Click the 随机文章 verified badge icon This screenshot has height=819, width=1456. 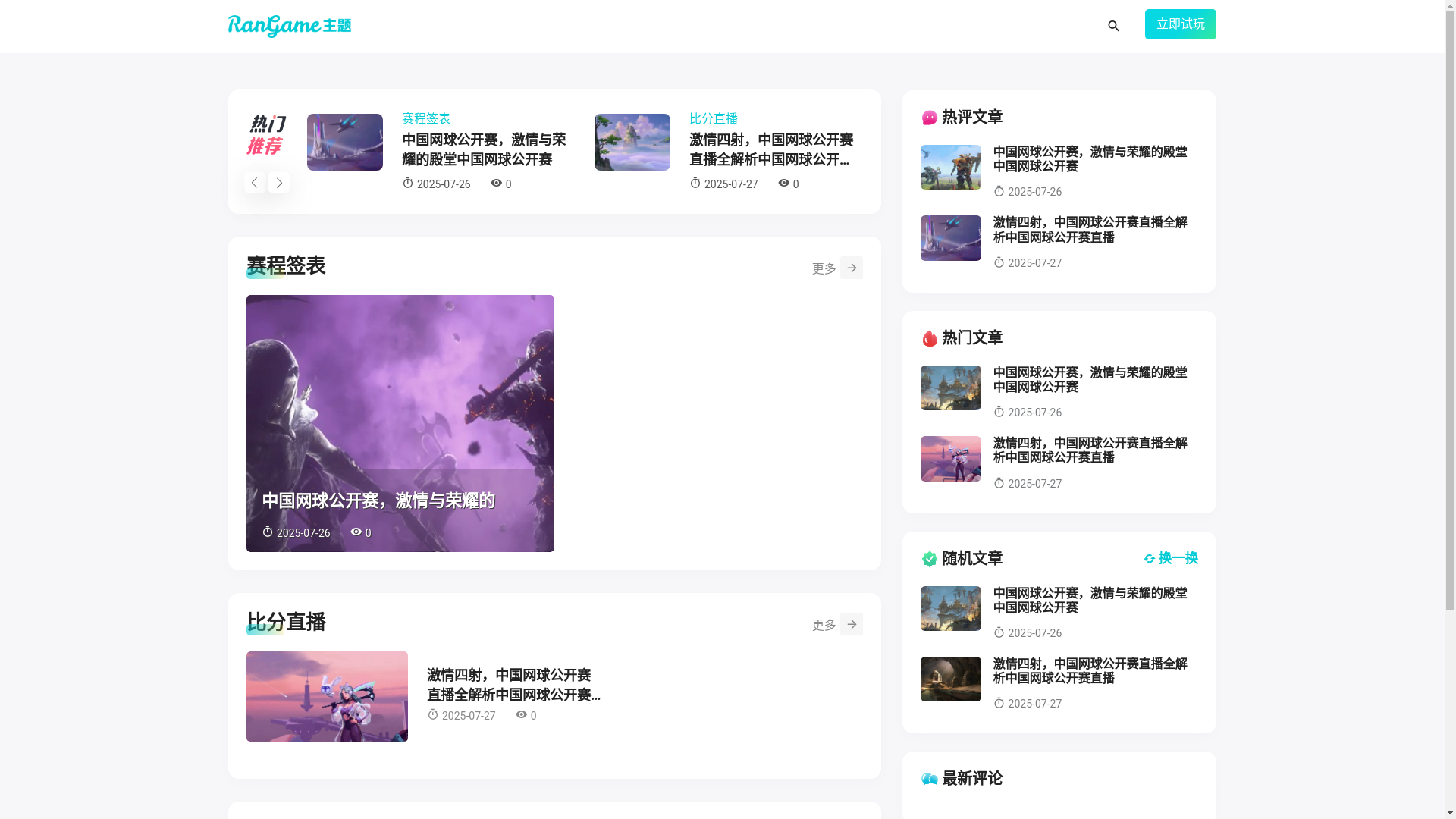click(x=929, y=559)
